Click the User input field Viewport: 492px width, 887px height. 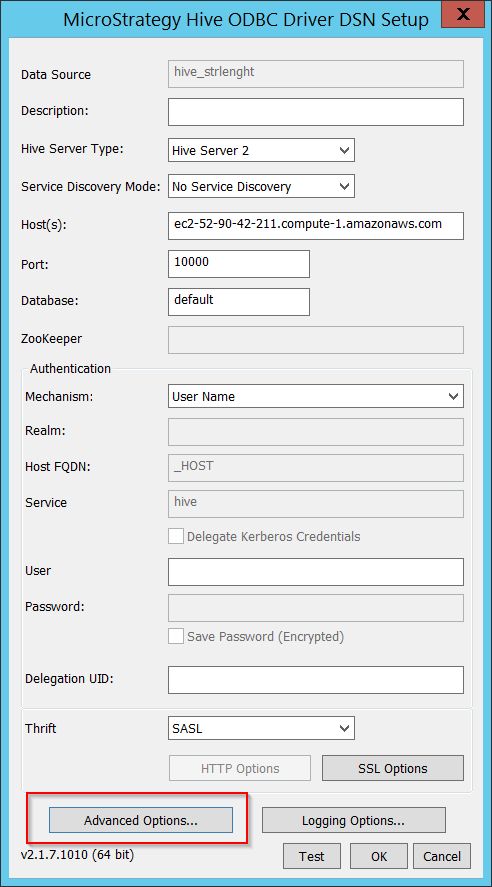(x=316, y=572)
